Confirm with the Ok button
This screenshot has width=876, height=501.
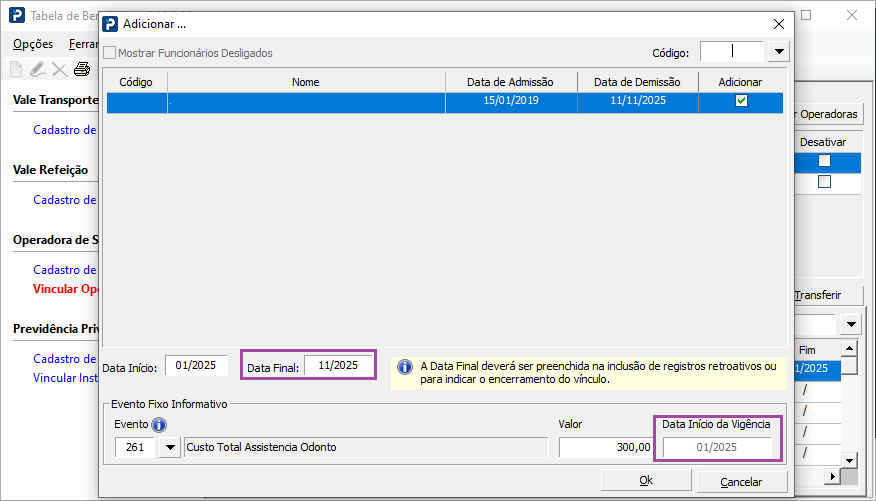[646, 480]
